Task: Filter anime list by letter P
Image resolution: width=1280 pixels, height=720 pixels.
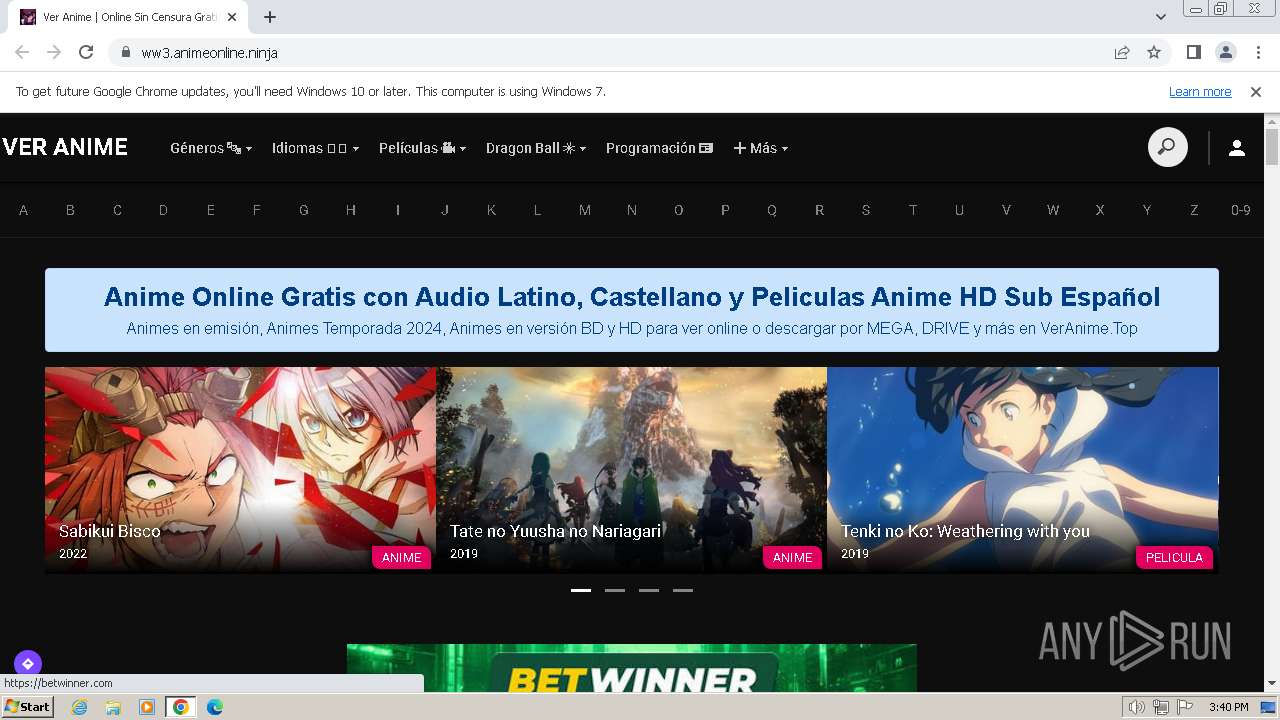Action: tap(725, 210)
